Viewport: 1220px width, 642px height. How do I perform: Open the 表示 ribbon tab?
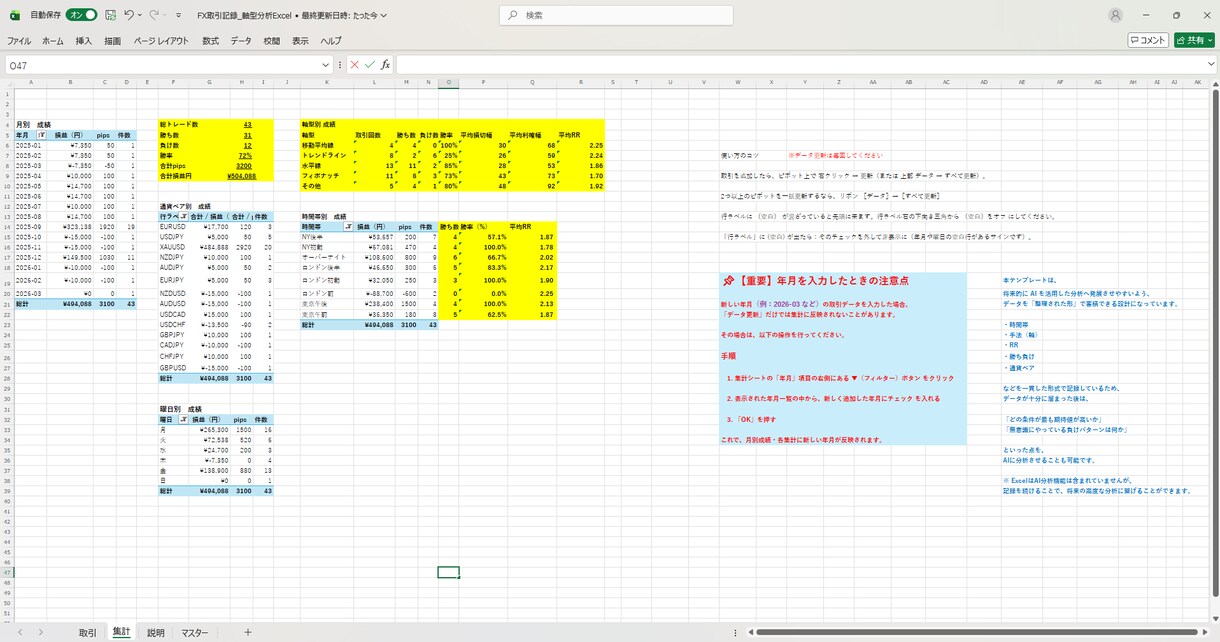point(300,41)
